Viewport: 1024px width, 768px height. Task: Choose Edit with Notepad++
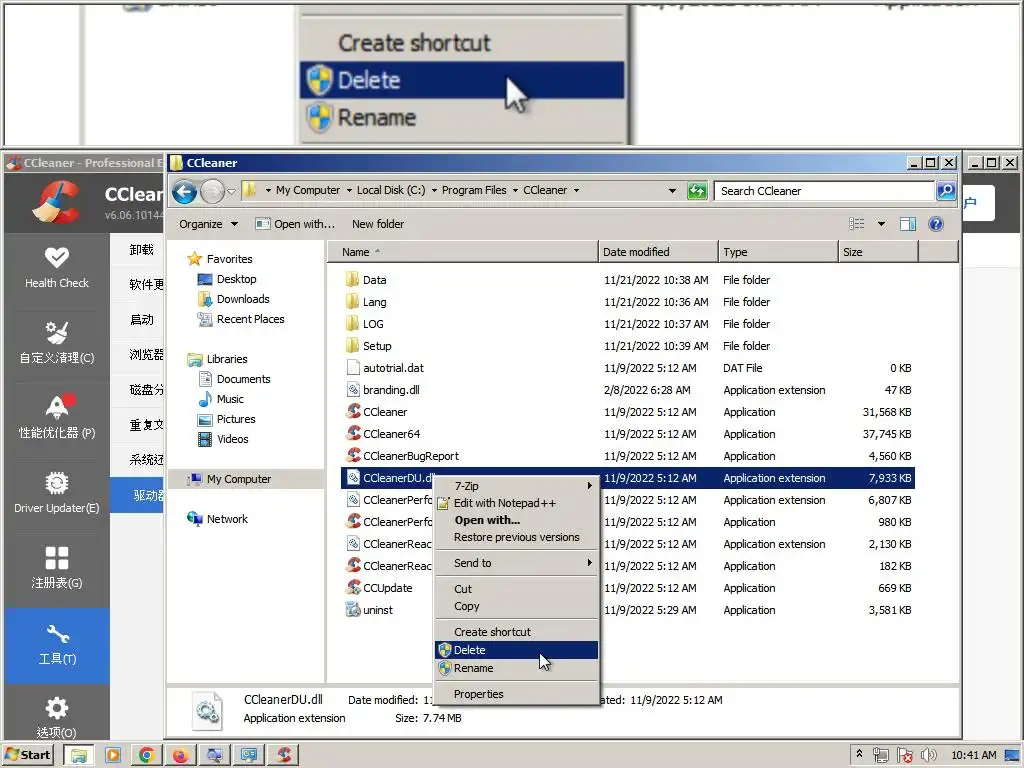coord(516,503)
